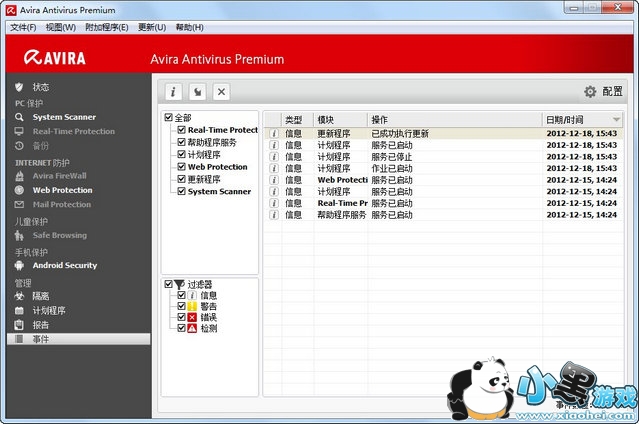Click the shield icon beside 状态
The height and width of the screenshot is (424, 639).
click(x=19, y=87)
